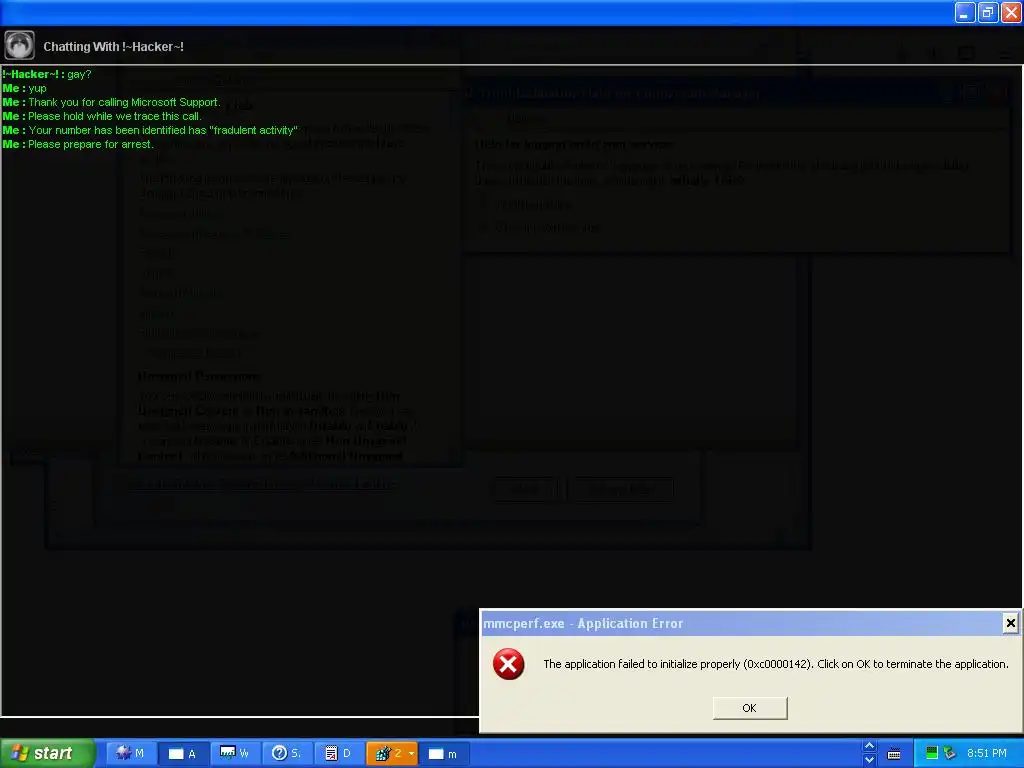Minimize the chat window
1024x768 pixels.
tap(965, 12)
